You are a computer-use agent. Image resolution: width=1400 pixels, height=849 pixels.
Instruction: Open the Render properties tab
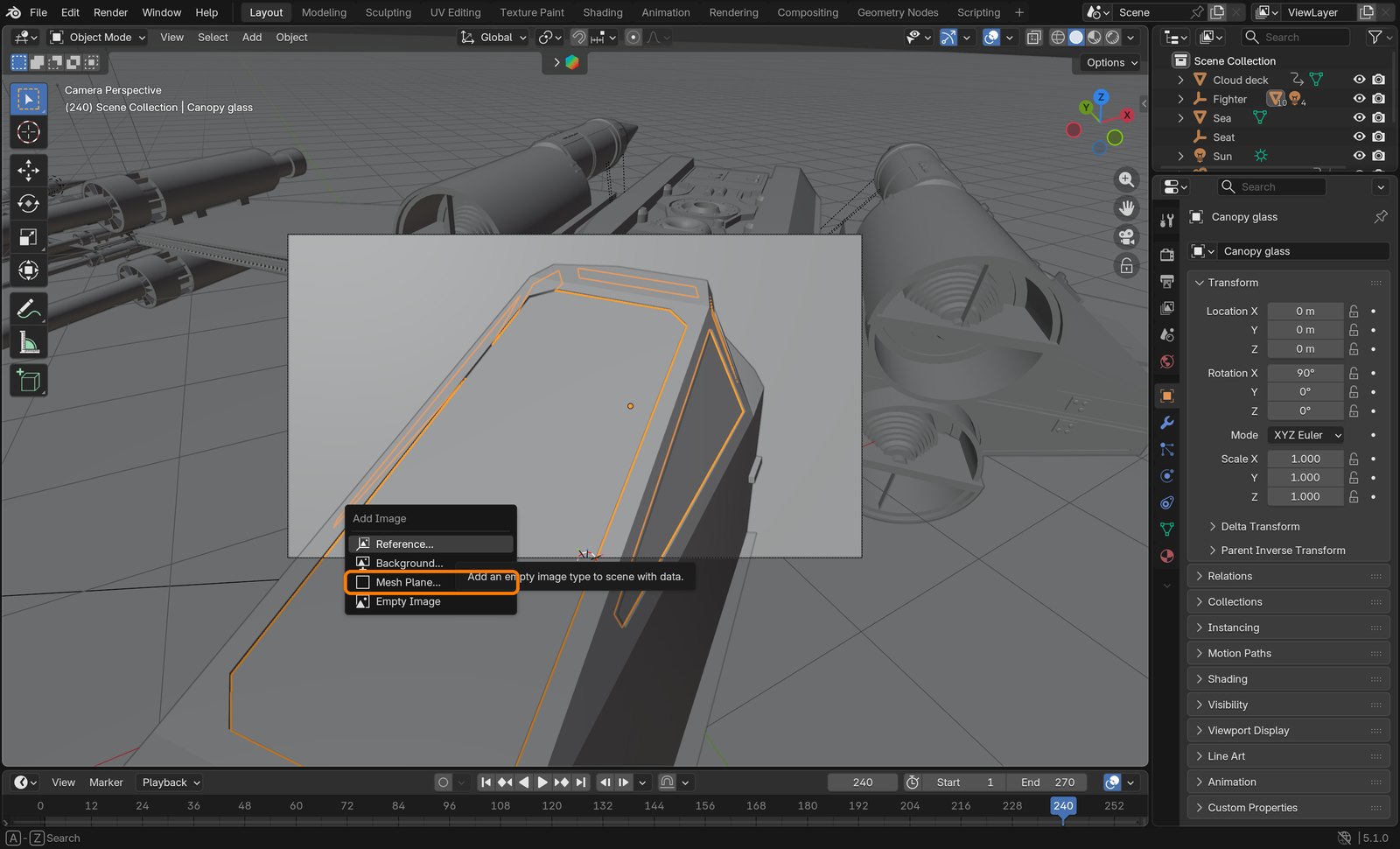click(x=1166, y=255)
